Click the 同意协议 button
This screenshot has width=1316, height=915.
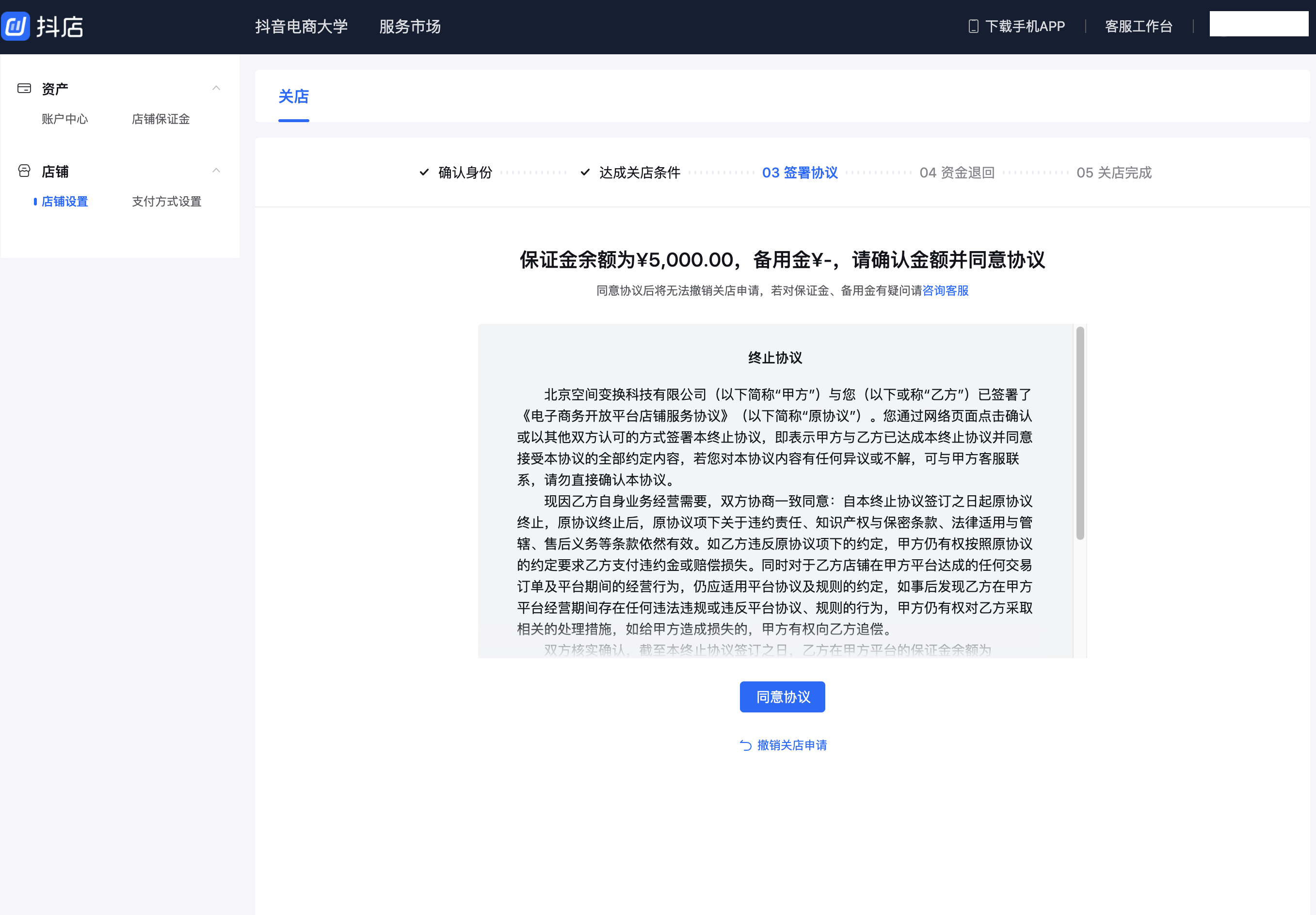point(782,697)
